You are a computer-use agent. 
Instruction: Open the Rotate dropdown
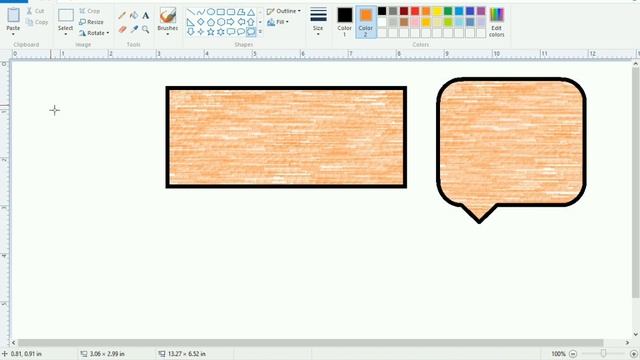tap(94, 33)
